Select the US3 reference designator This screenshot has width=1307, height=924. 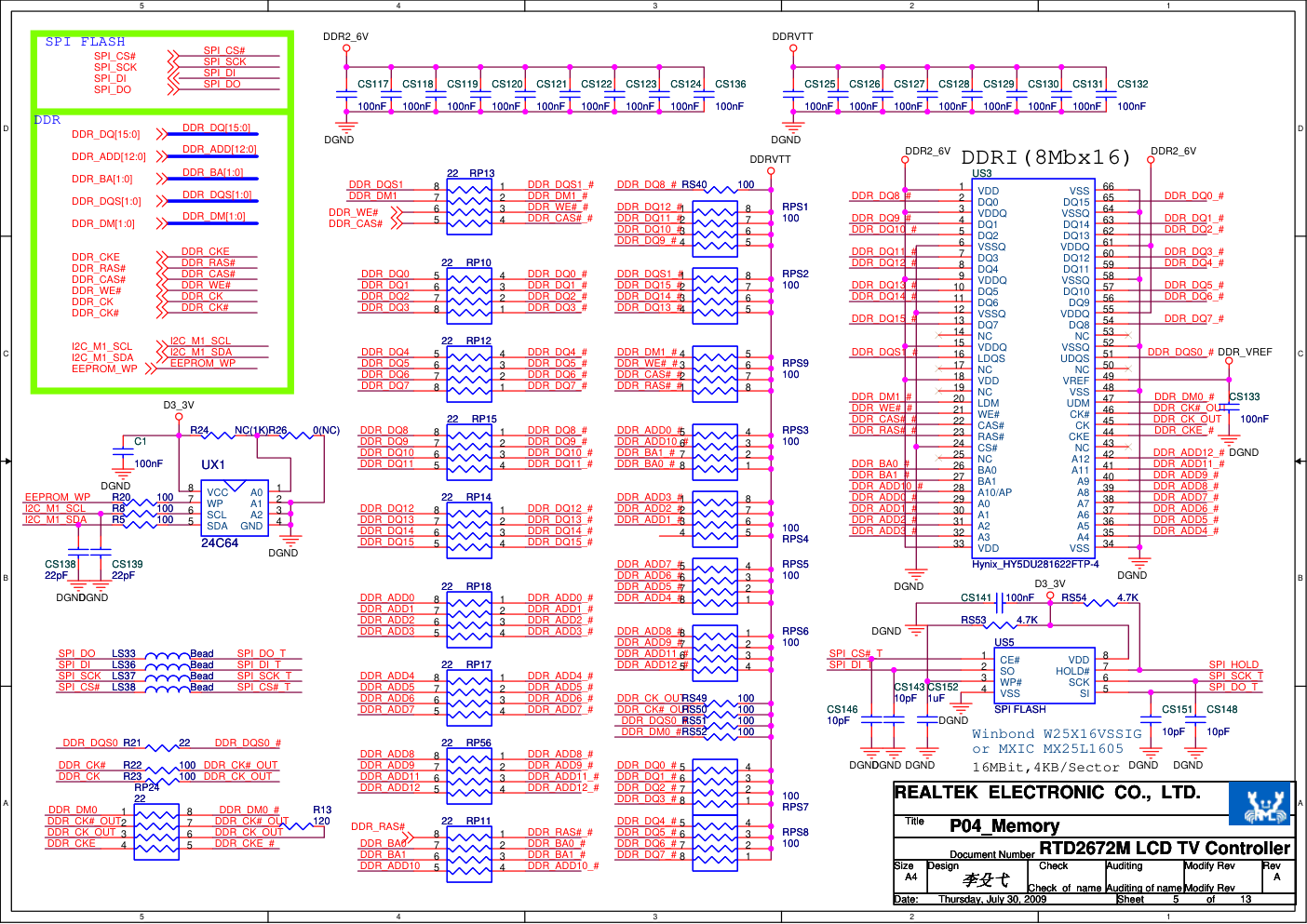tap(982, 173)
